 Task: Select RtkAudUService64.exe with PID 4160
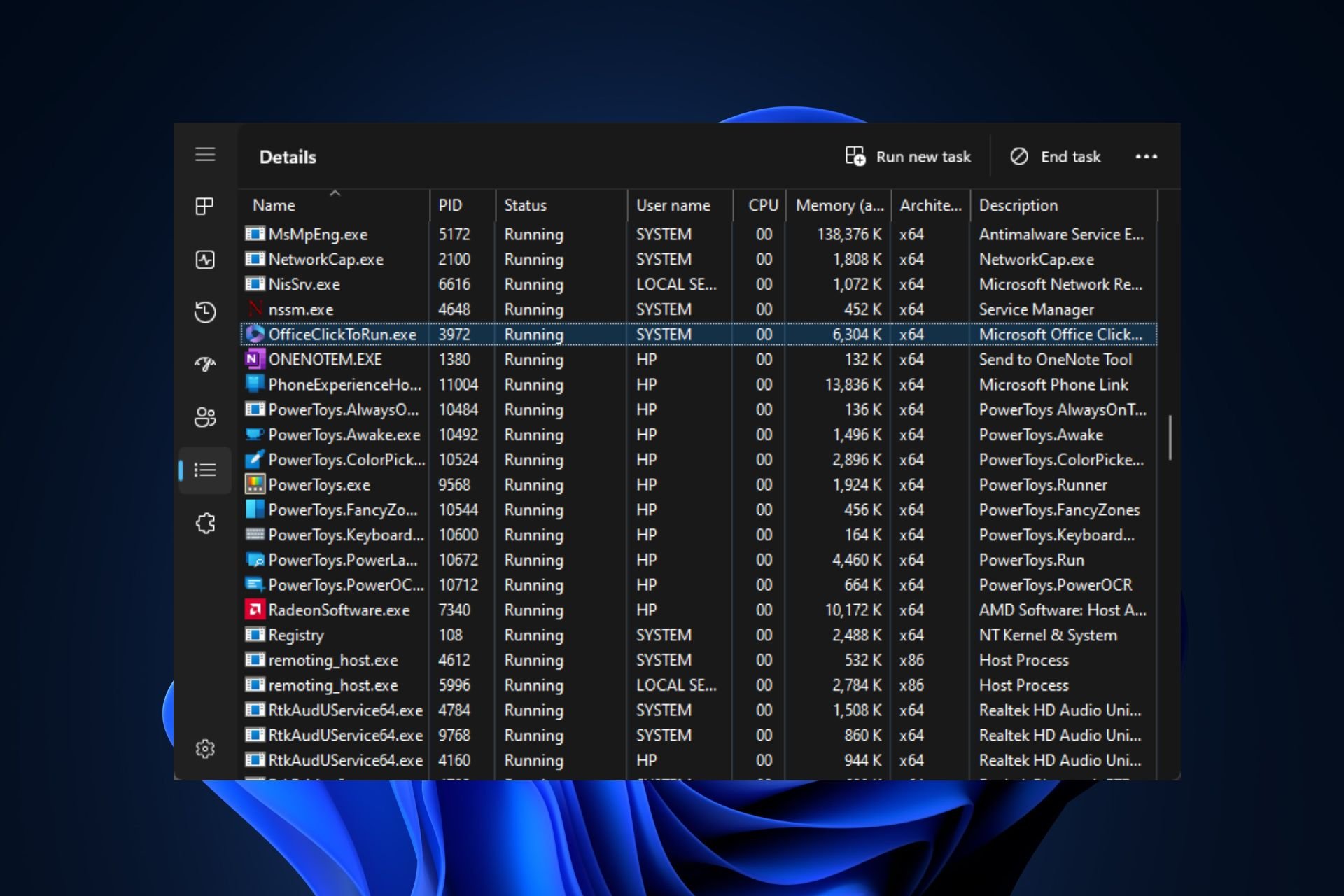coord(346,760)
